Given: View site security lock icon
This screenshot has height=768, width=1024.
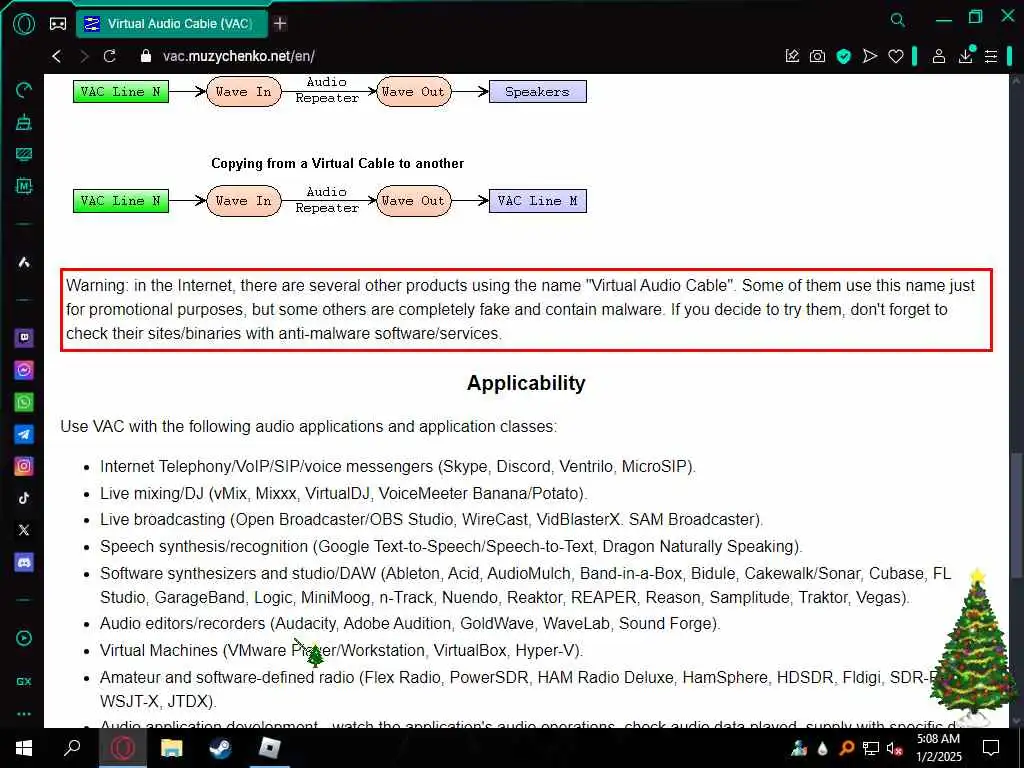Looking at the screenshot, I should pos(146,56).
